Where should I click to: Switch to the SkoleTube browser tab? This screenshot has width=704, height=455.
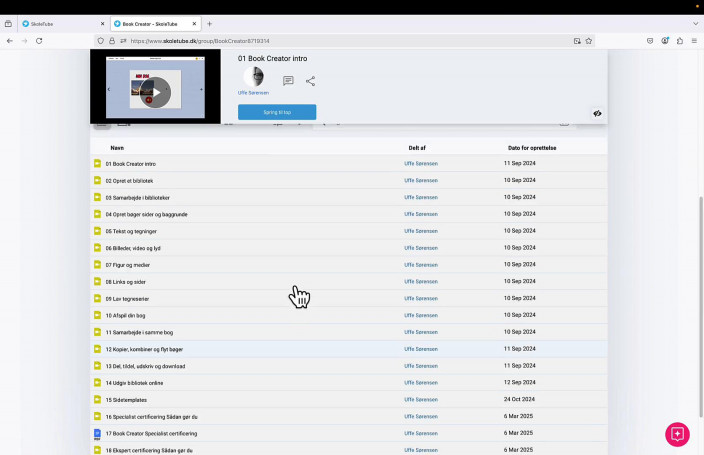[x=60, y=23]
